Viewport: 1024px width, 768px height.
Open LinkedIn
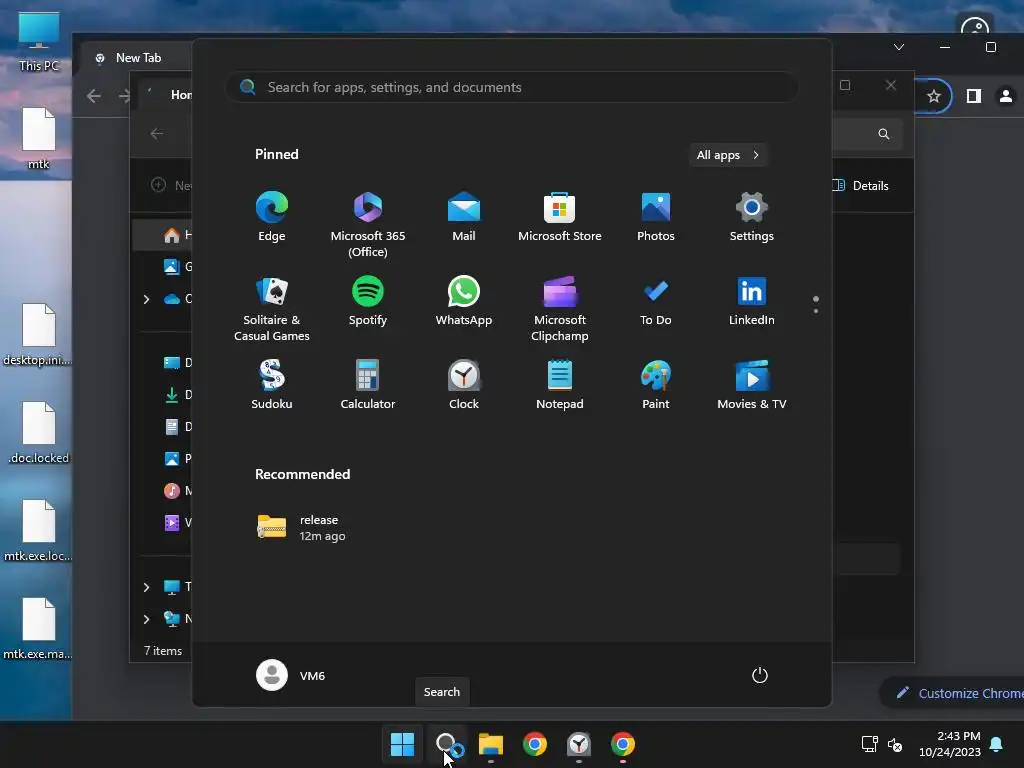752,301
